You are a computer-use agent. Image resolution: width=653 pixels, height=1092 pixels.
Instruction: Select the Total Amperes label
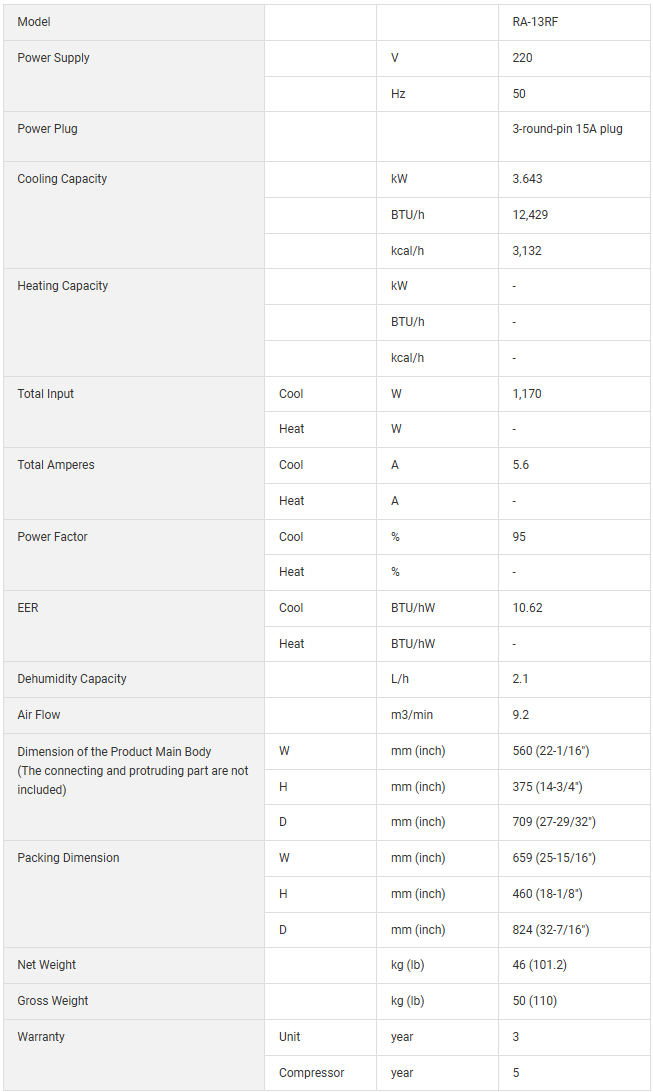[56, 465]
